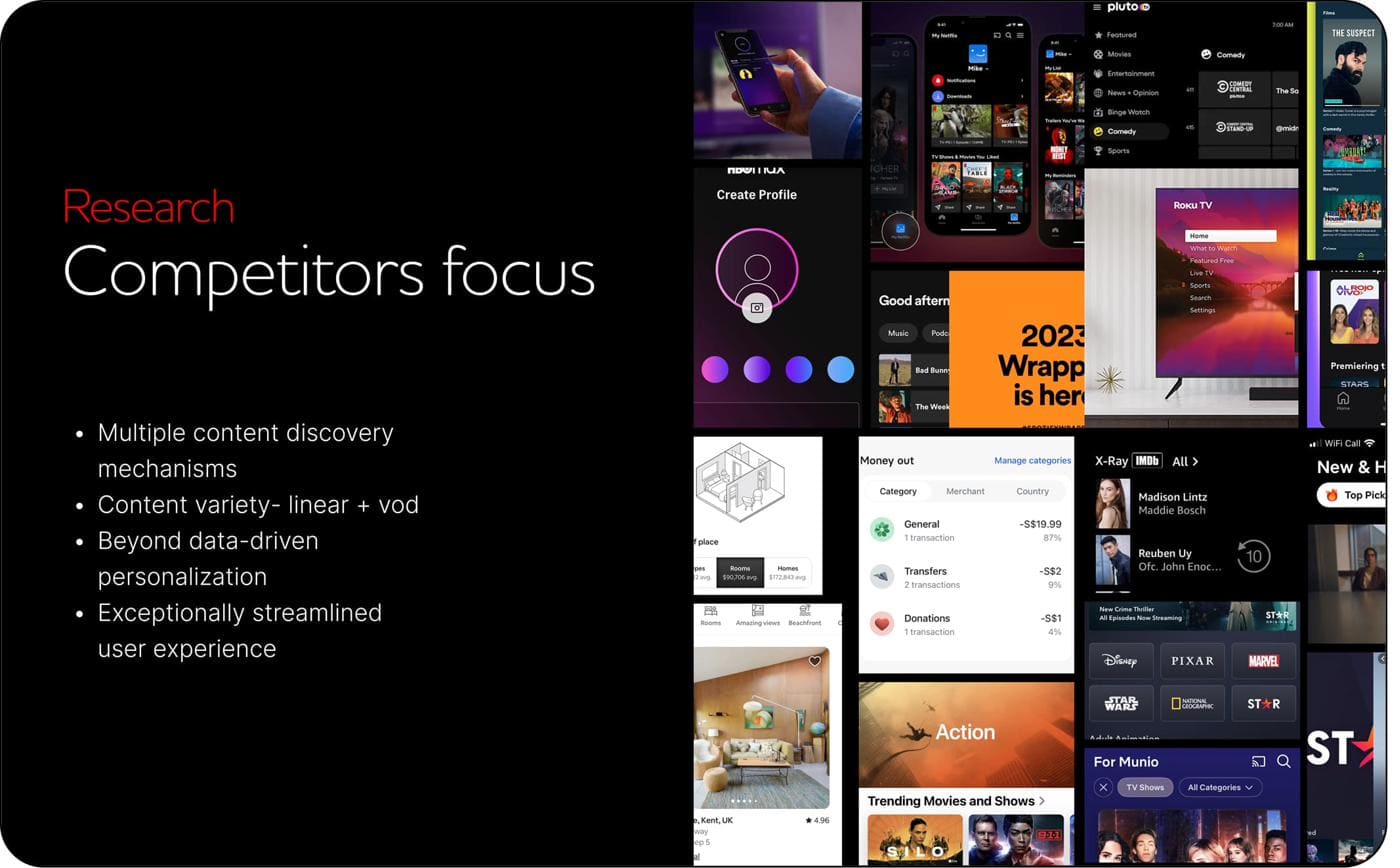Choose News + Opinion in Pluto TV

click(x=1132, y=93)
